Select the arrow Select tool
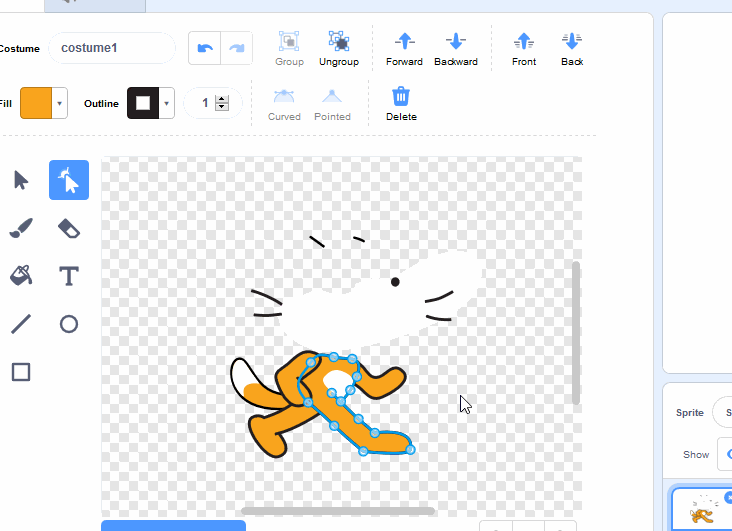Screen dimensions: 732x531 21,180
